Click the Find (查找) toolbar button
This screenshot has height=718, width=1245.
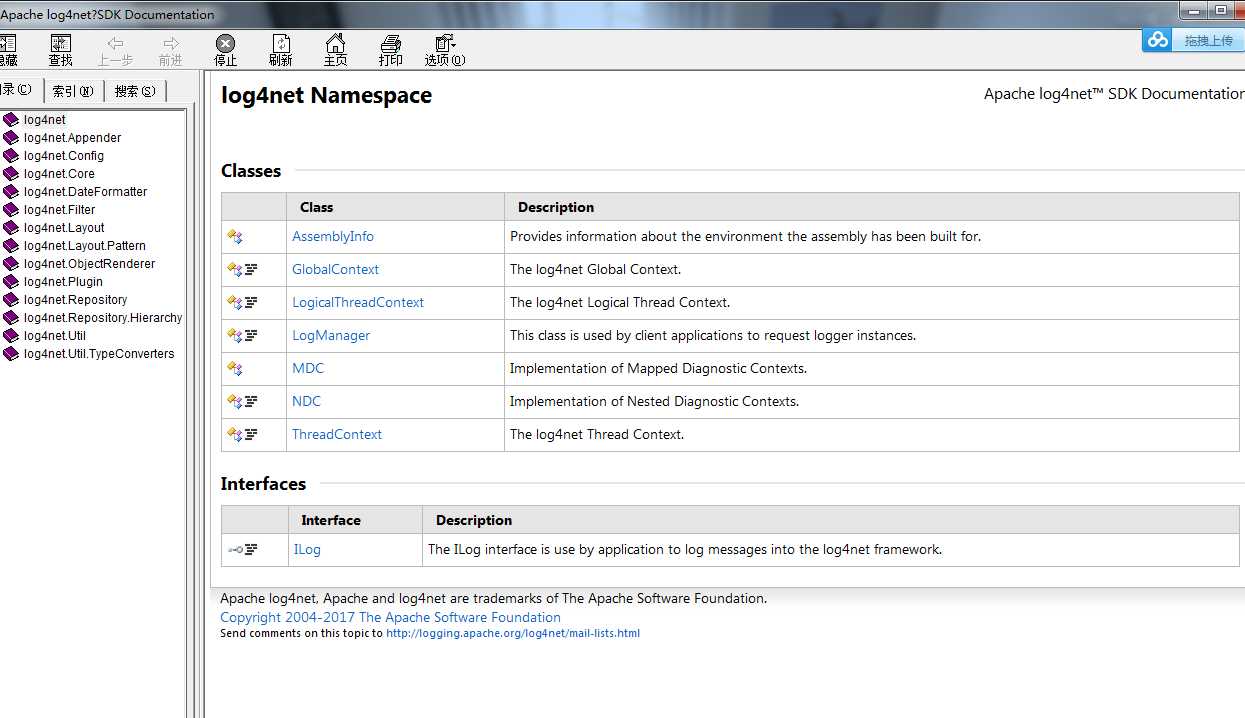[61, 50]
